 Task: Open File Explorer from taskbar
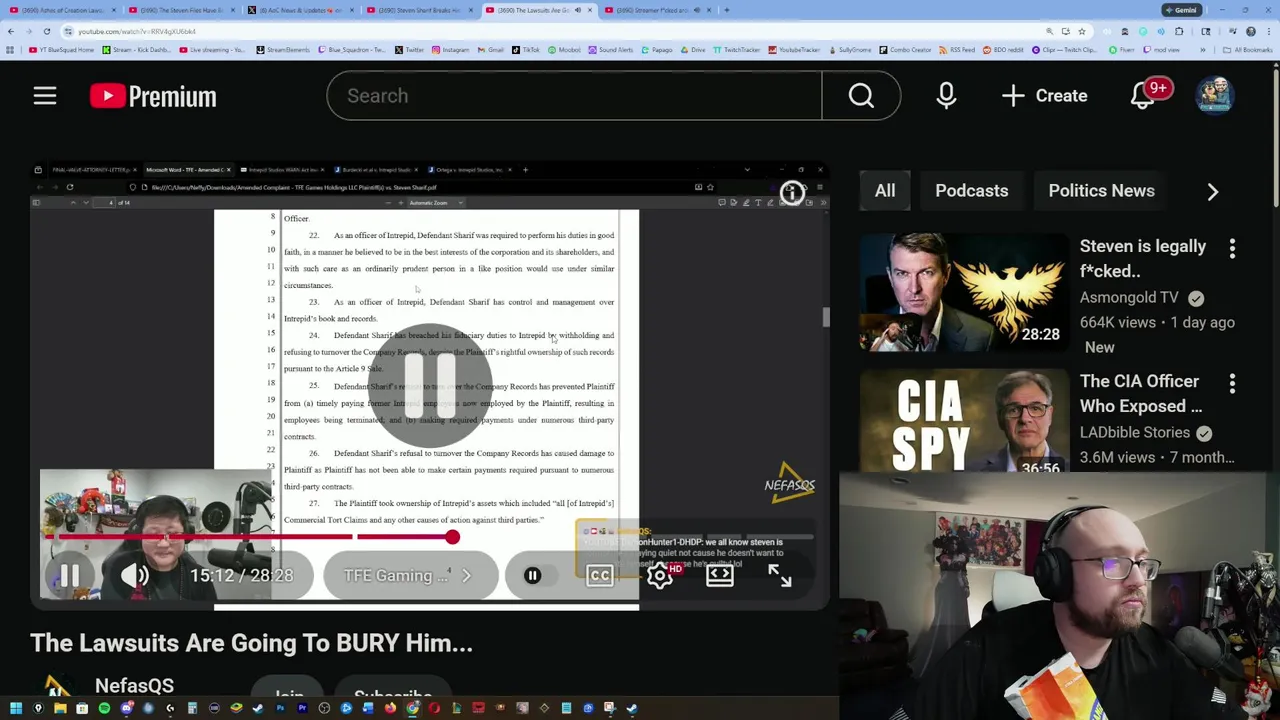click(60, 708)
